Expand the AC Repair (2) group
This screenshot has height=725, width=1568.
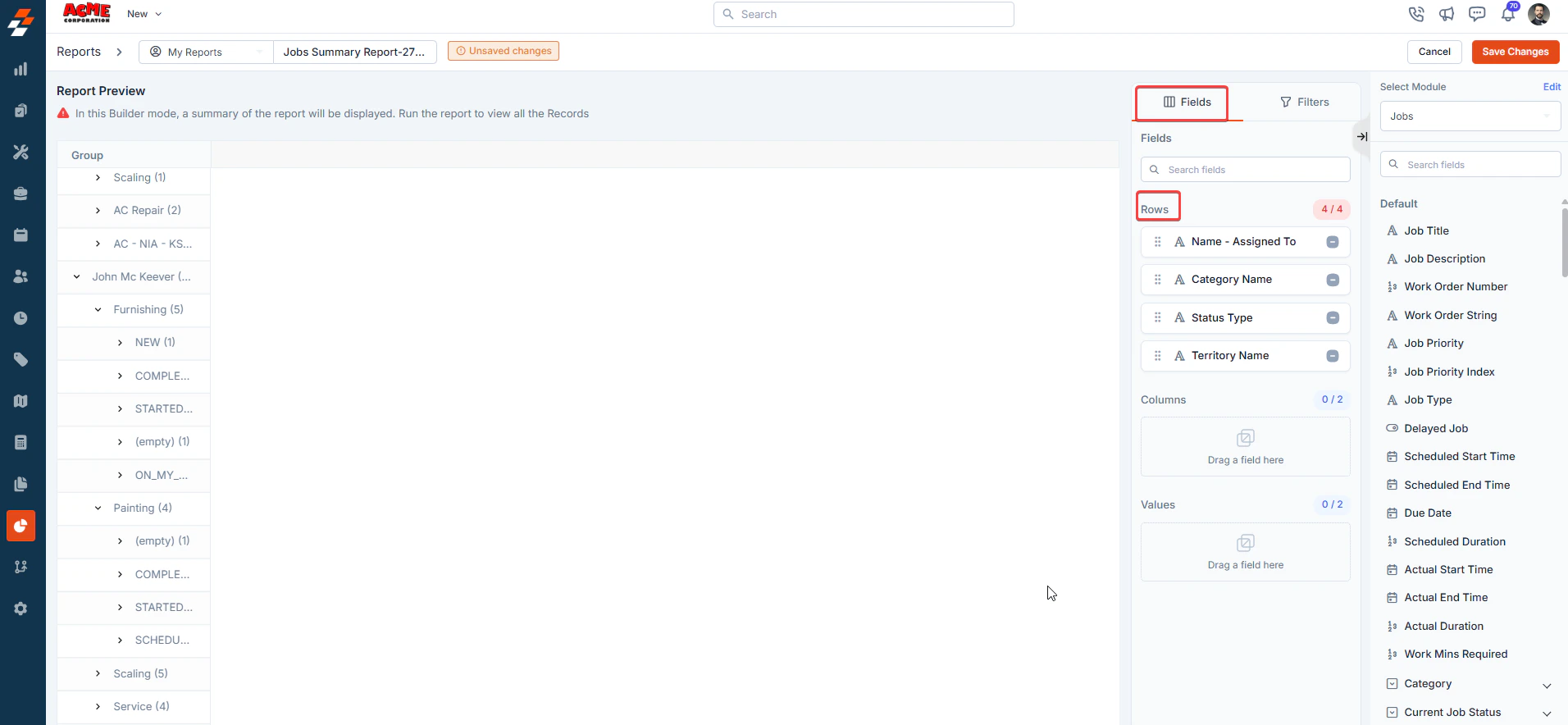(x=98, y=211)
